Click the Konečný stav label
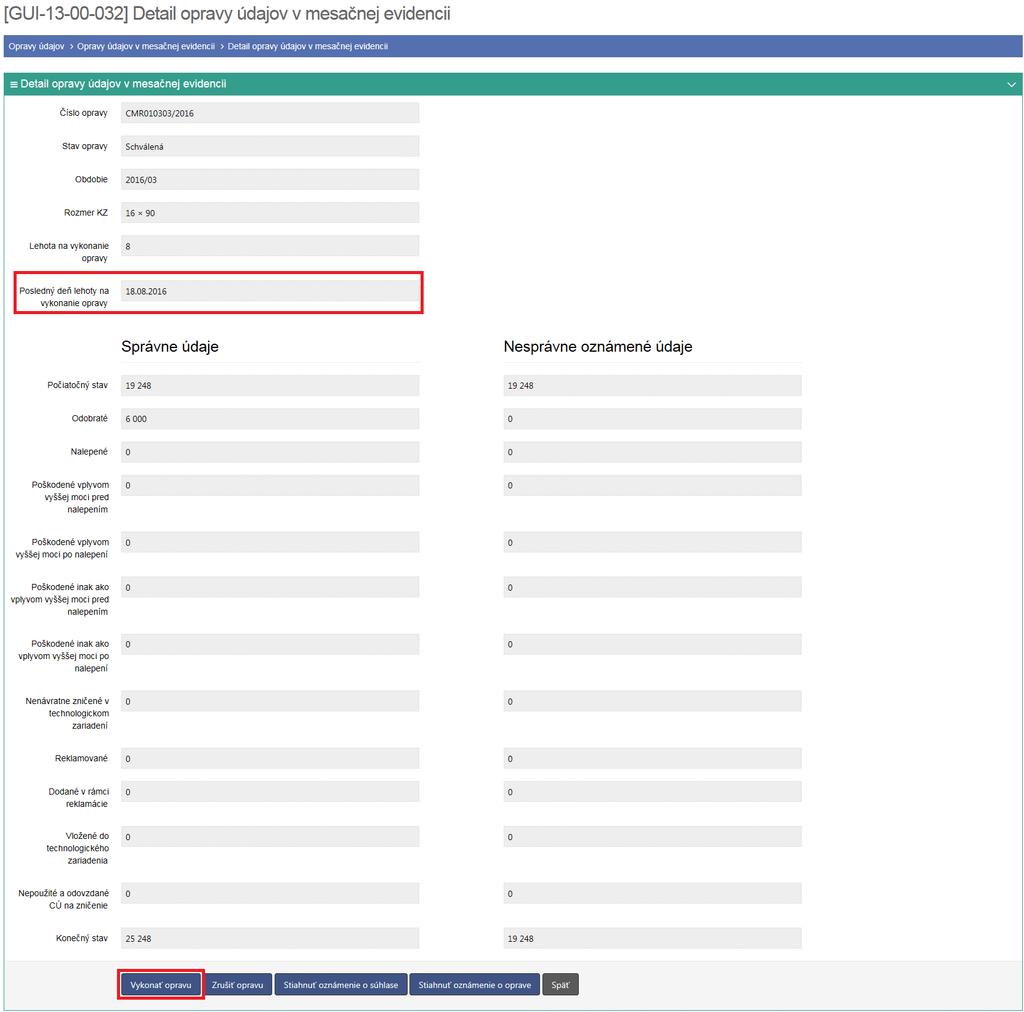The width and height of the screenshot is (1024, 1012). click(82, 938)
